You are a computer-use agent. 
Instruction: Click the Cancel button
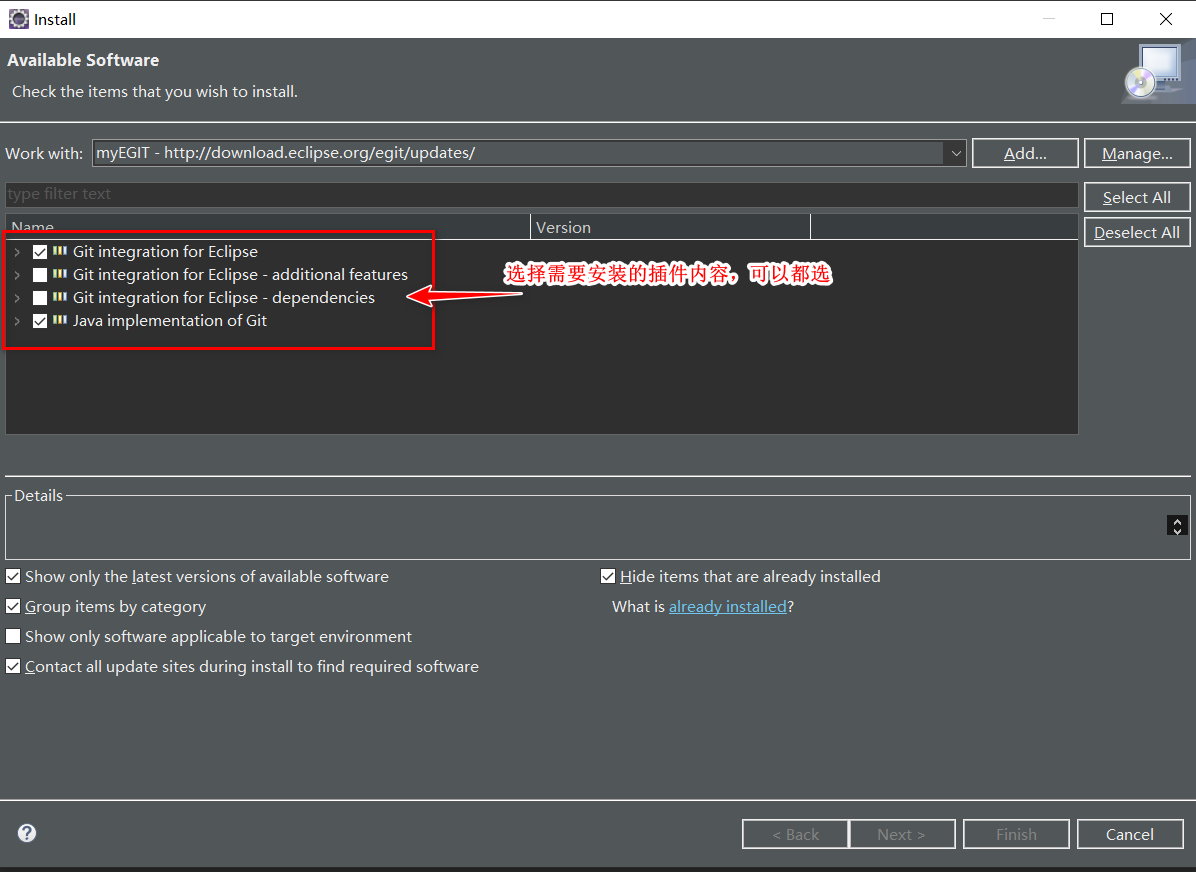pos(1130,834)
